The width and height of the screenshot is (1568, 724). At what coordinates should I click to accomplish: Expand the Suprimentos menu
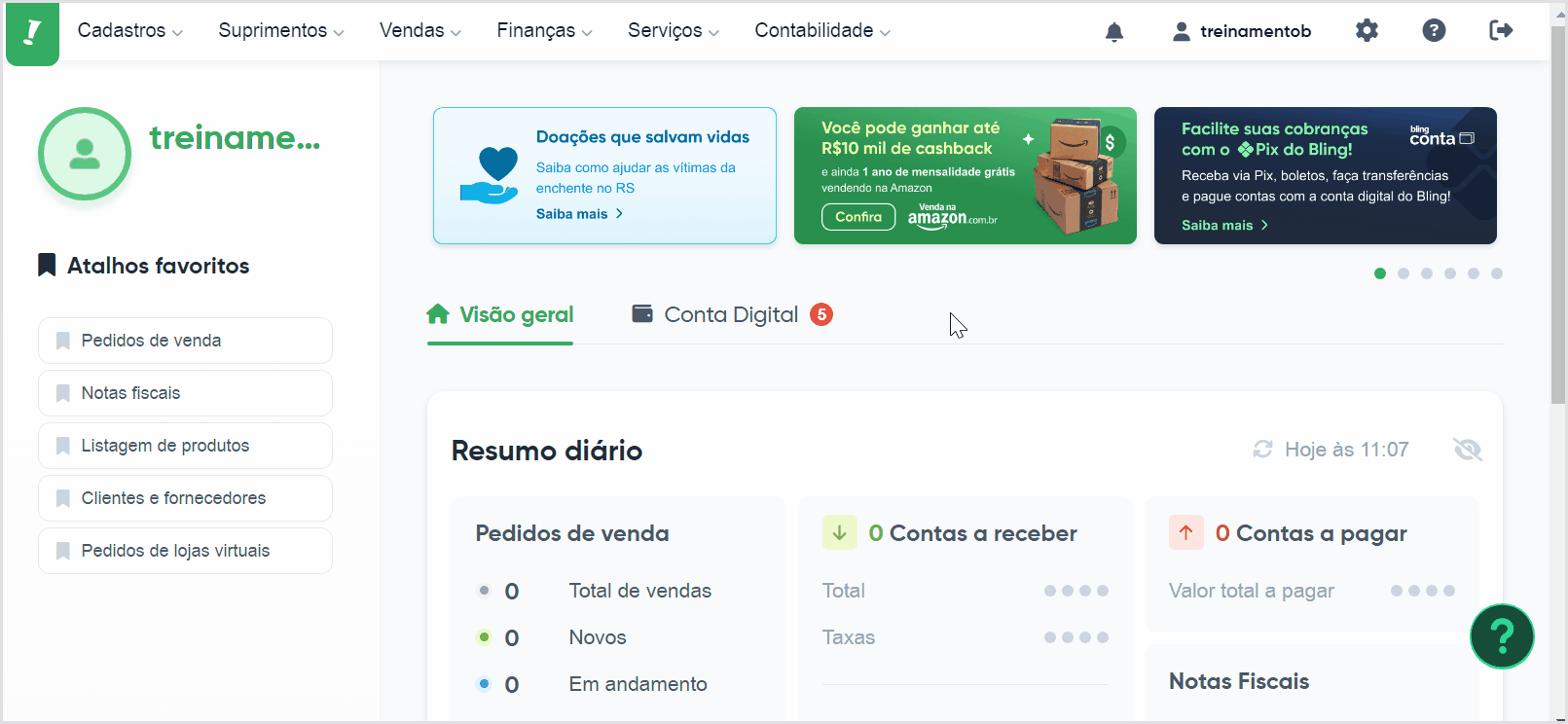click(x=281, y=30)
